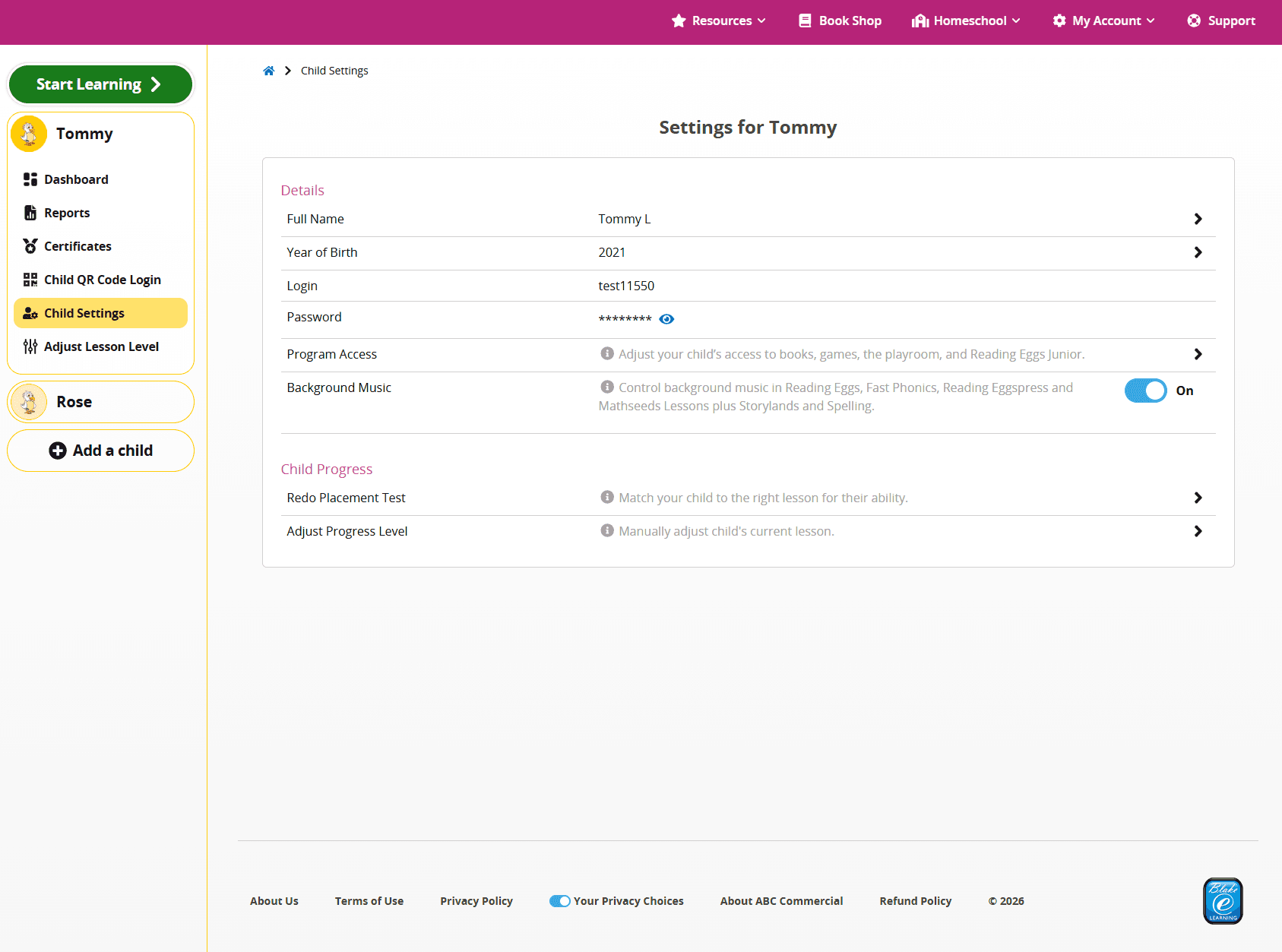
Task: Open the Homeschool dropdown menu
Action: point(966,21)
